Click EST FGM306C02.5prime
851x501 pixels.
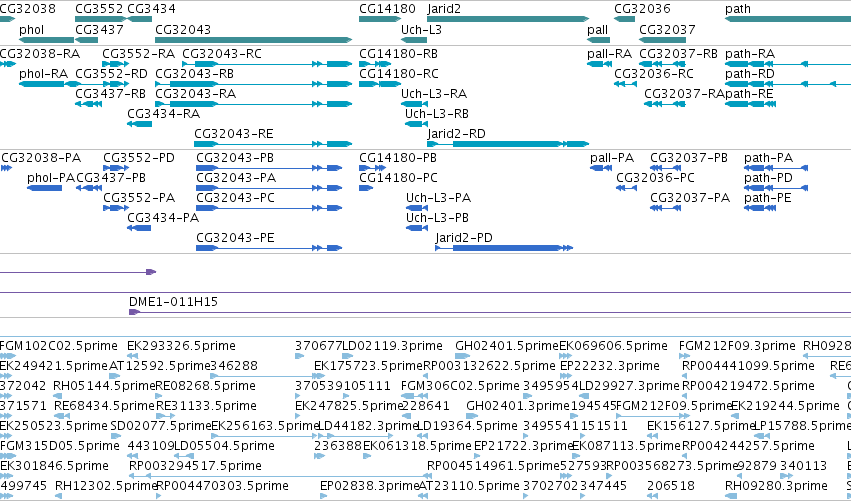(460, 386)
